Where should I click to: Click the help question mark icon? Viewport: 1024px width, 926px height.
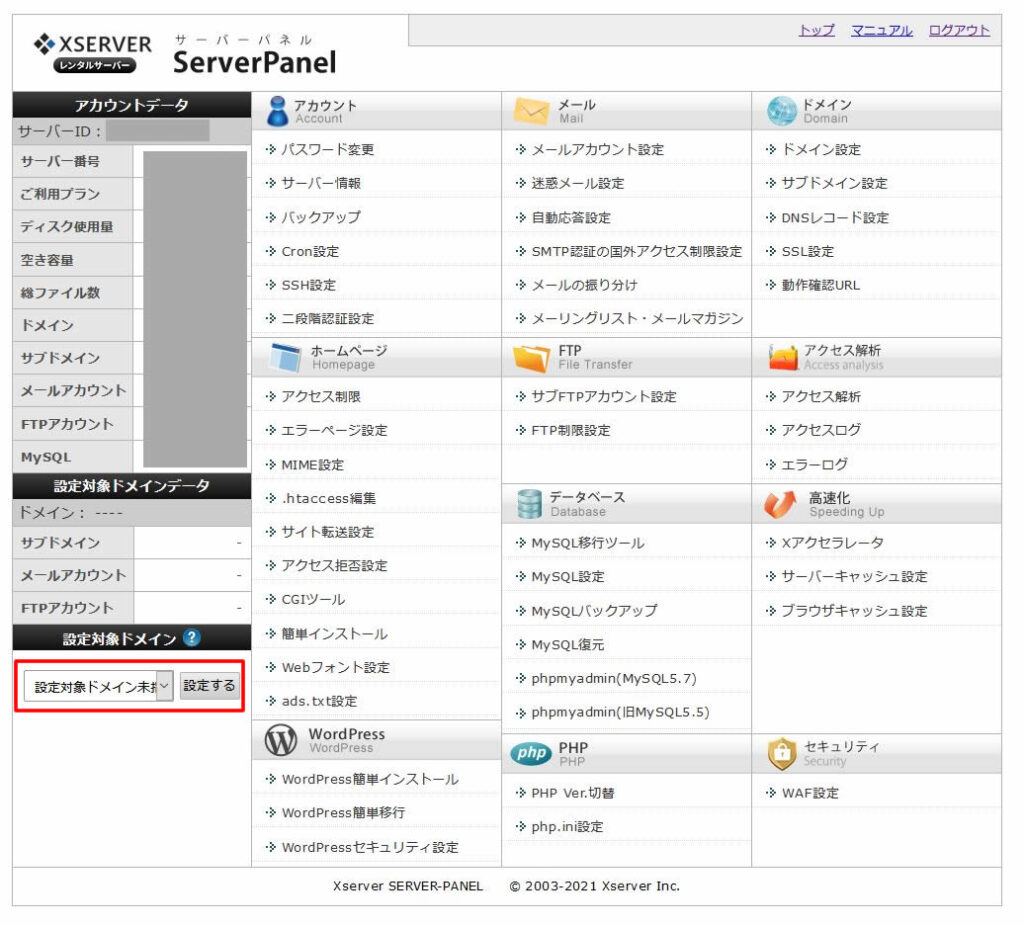[x=191, y=637]
